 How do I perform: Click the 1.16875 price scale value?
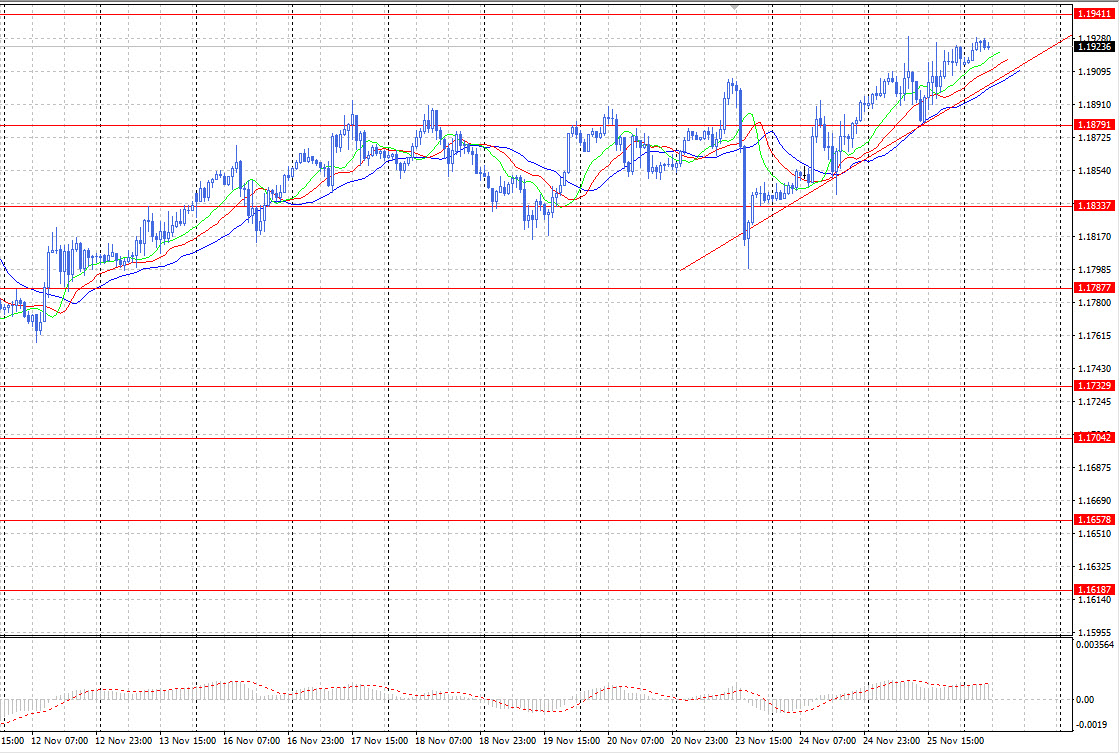coord(1094,468)
